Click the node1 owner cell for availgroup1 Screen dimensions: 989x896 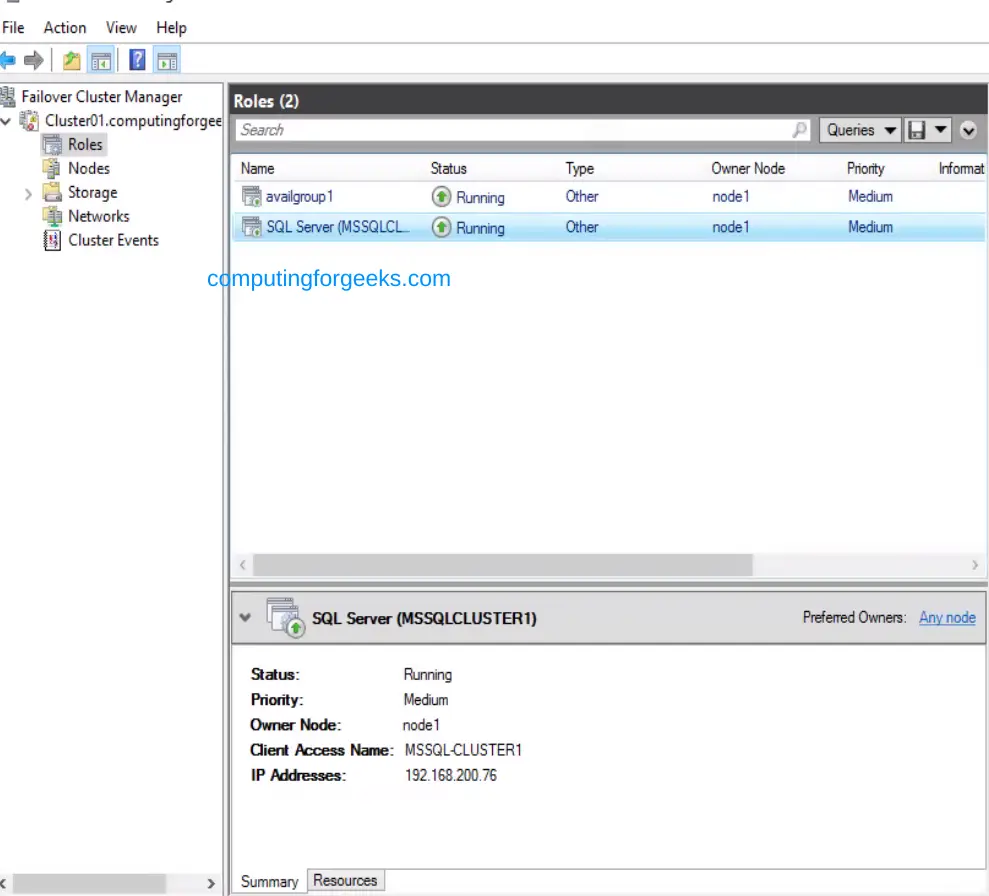click(730, 197)
